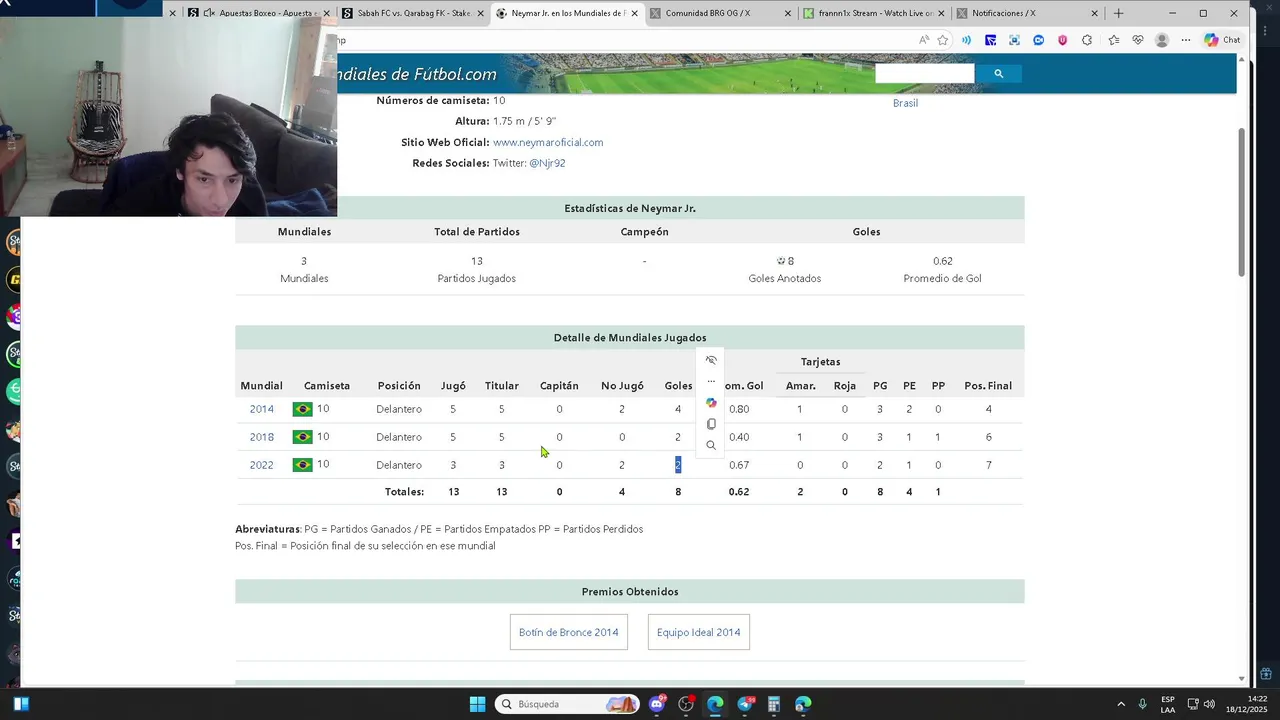1280x720 pixels.
Task: Click the 0.62 Promedio de Gol statistic
Action: point(942,261)
